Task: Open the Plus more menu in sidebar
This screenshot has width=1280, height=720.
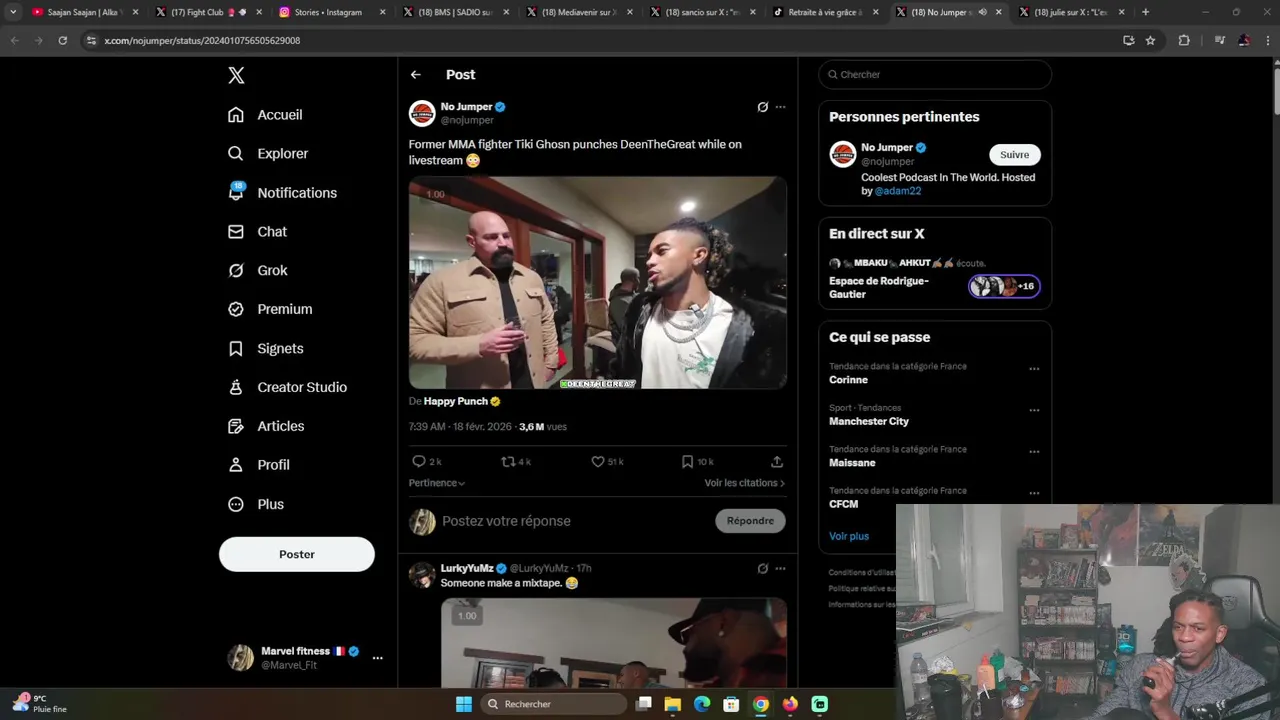Action: (236, 504)
